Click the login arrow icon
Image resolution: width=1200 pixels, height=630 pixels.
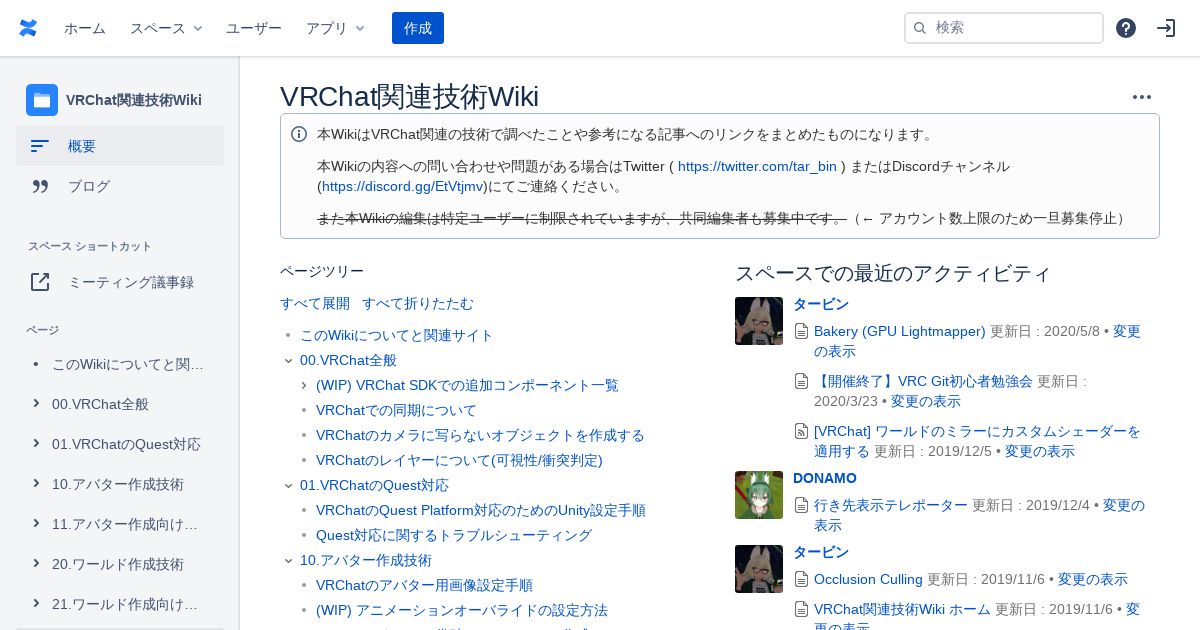click(1166, 28)
